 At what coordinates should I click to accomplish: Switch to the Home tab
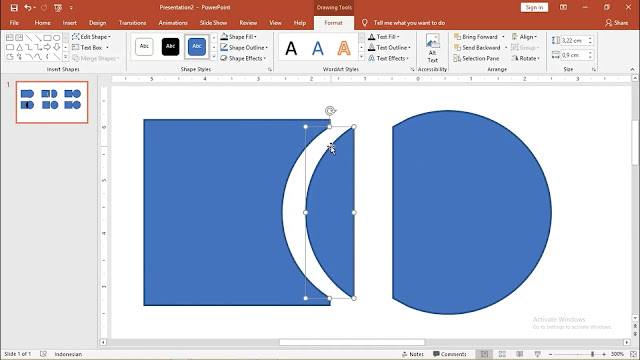(x=42, y=23)
